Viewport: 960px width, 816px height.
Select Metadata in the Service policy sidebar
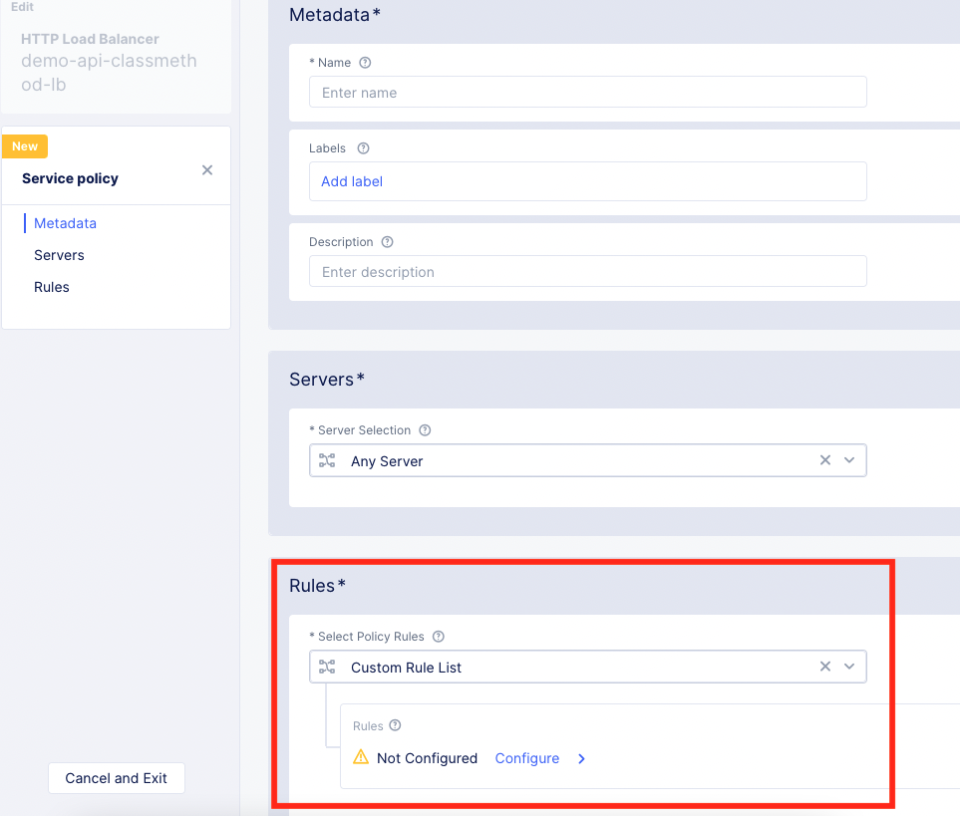64,223
